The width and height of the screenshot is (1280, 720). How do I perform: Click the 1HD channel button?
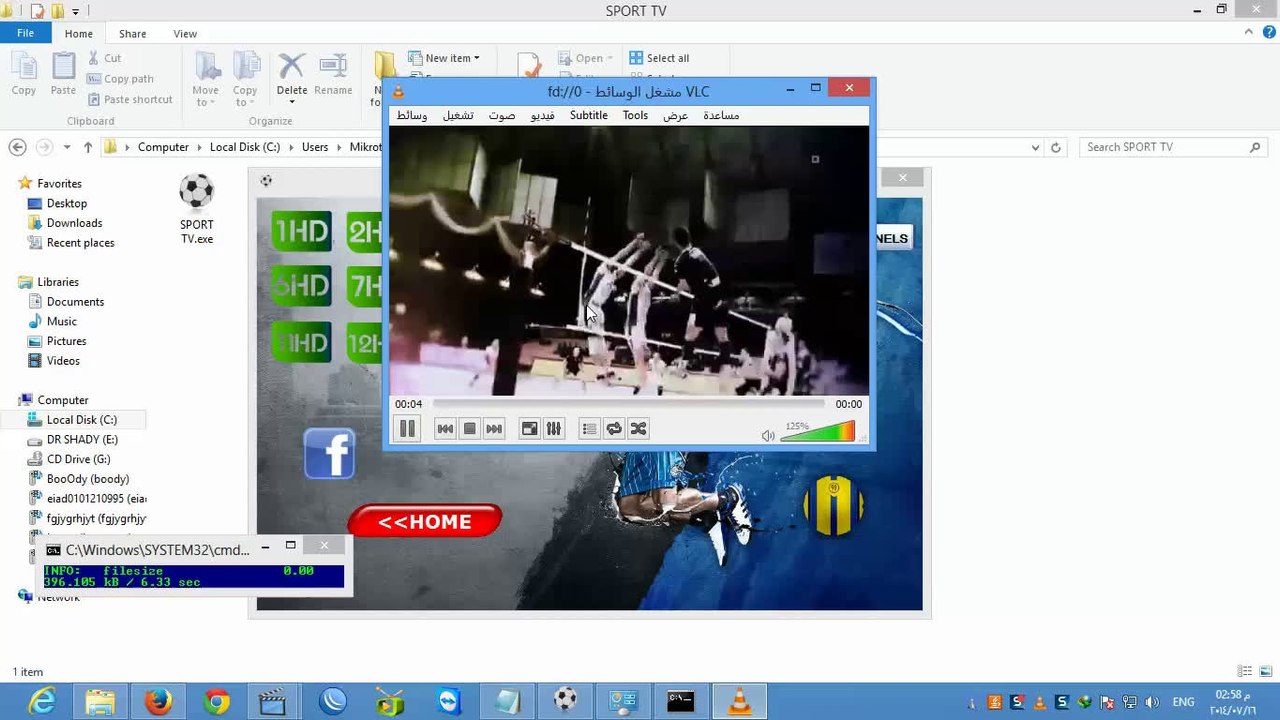tap(301, 232)
